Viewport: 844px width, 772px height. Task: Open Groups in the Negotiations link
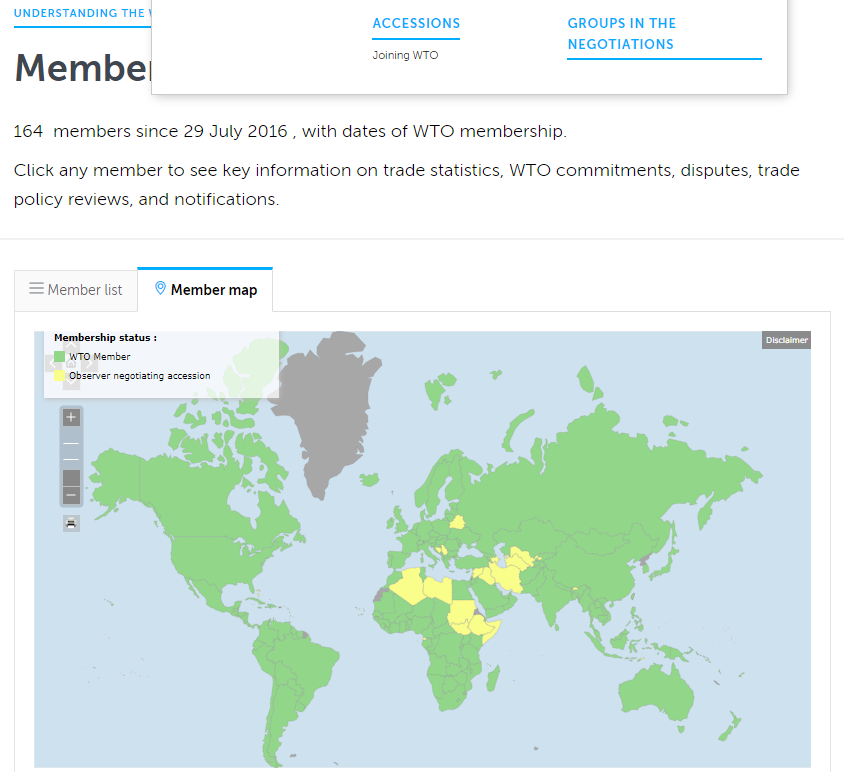pyautogui.click(x=622, y=33)
